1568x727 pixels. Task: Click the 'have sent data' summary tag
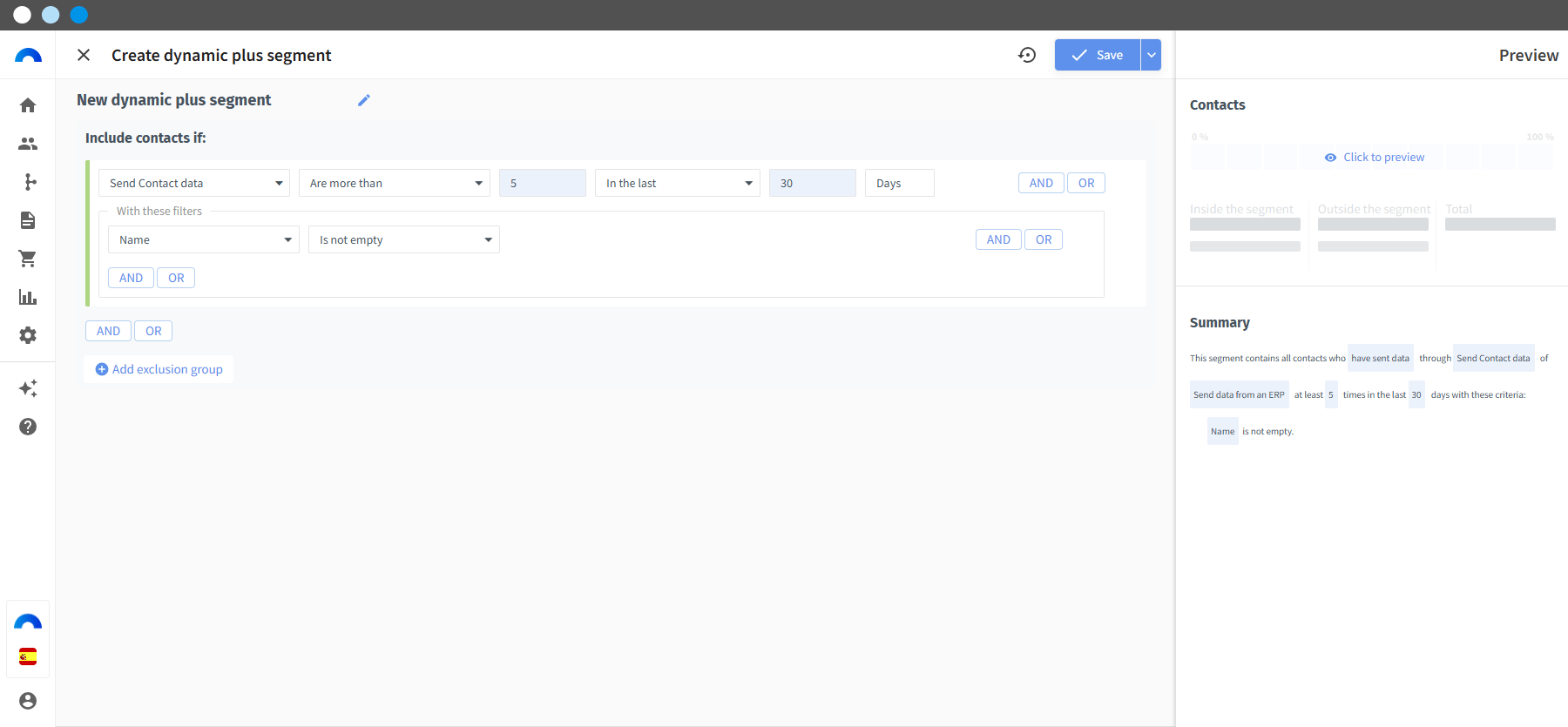(1380, 358)
